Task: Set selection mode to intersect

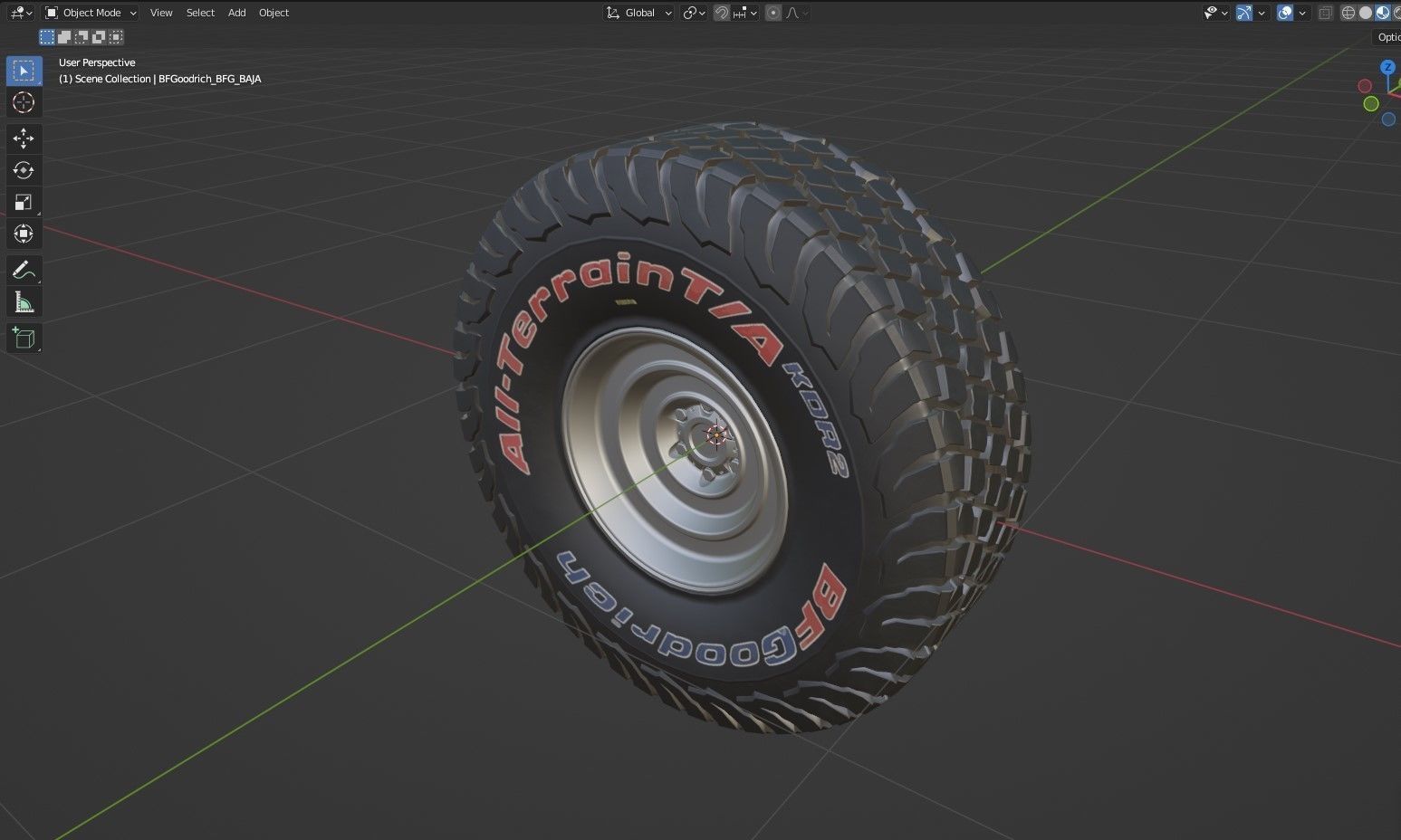Action: (116, 37)
